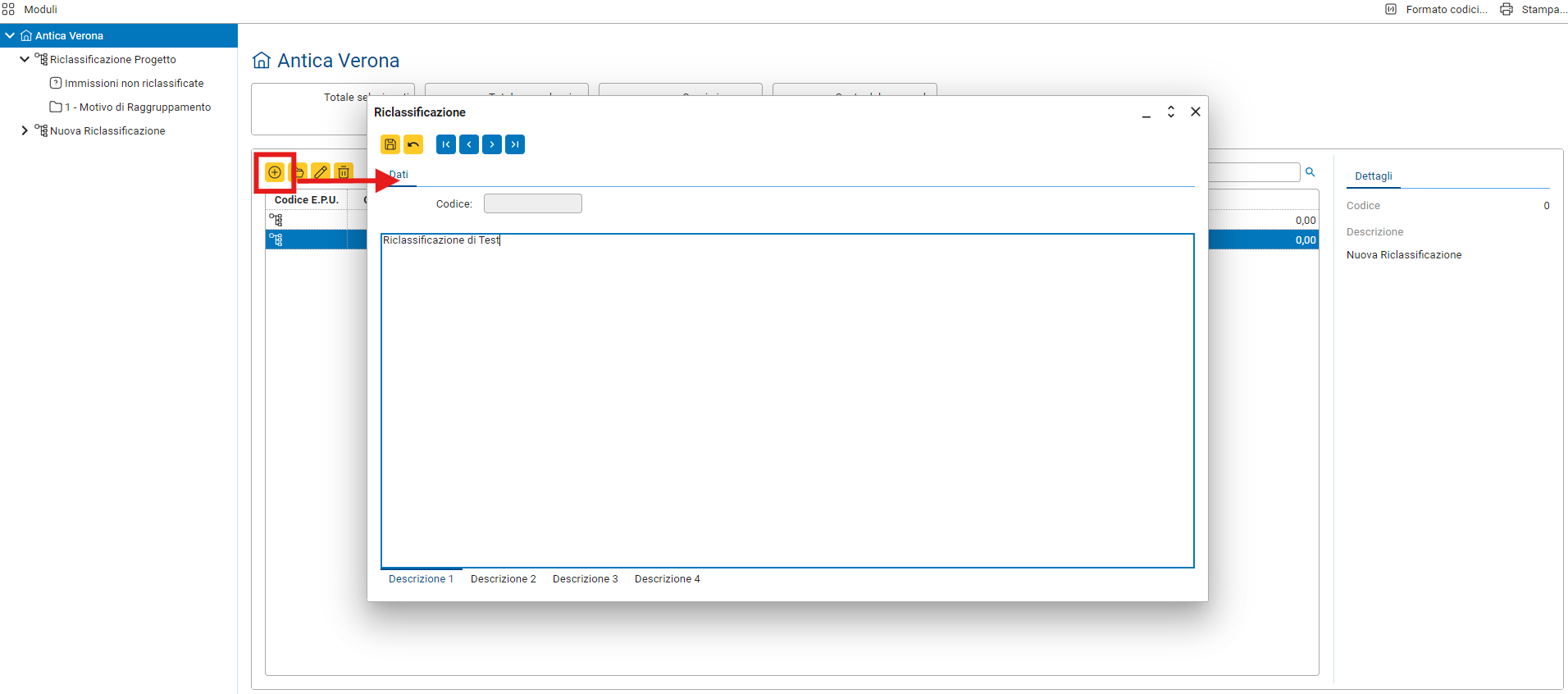Image resolution: width=1568 pixels, height=694 pixels.
Task: Click the save icon in Riclassificazione dialog
Action: 390,144
